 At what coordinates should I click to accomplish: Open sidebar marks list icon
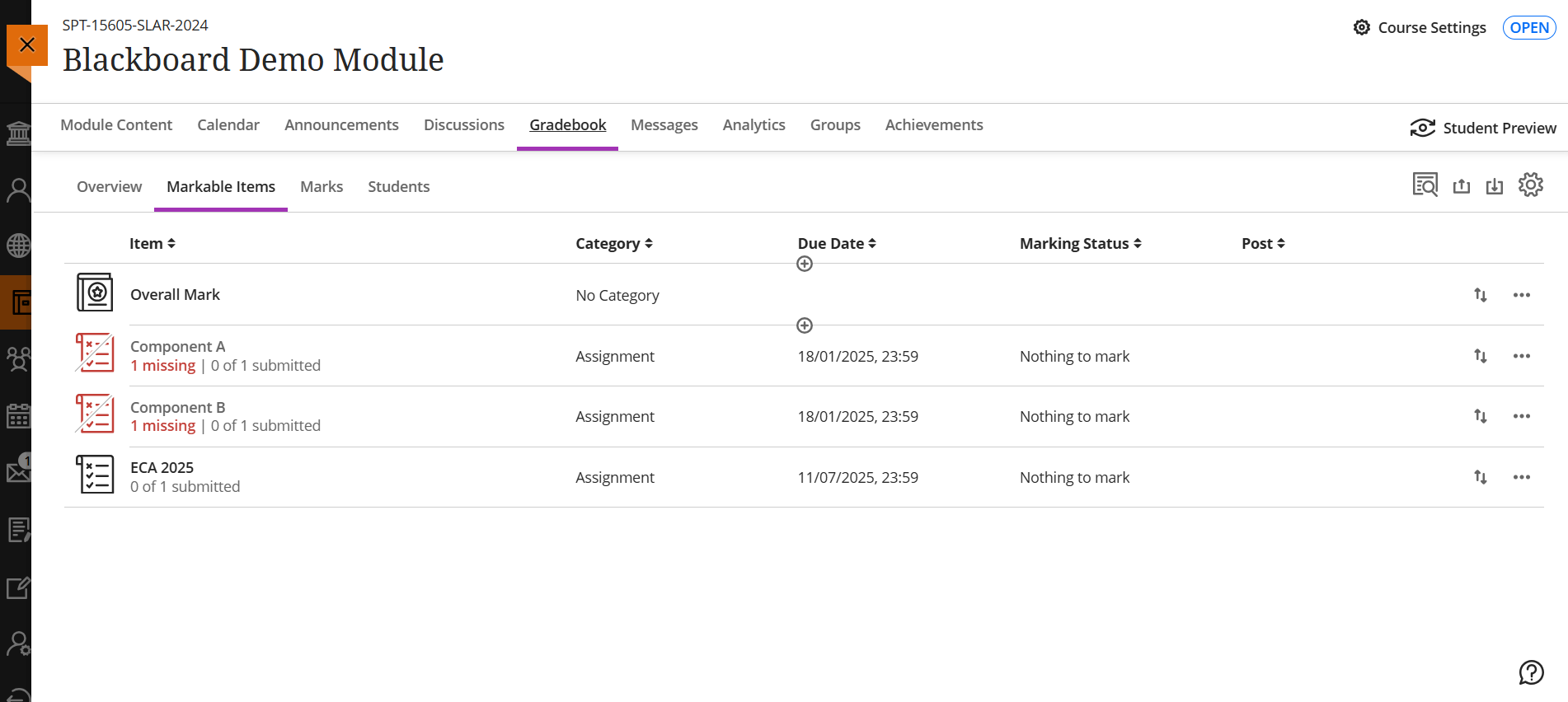coord(17,529)
